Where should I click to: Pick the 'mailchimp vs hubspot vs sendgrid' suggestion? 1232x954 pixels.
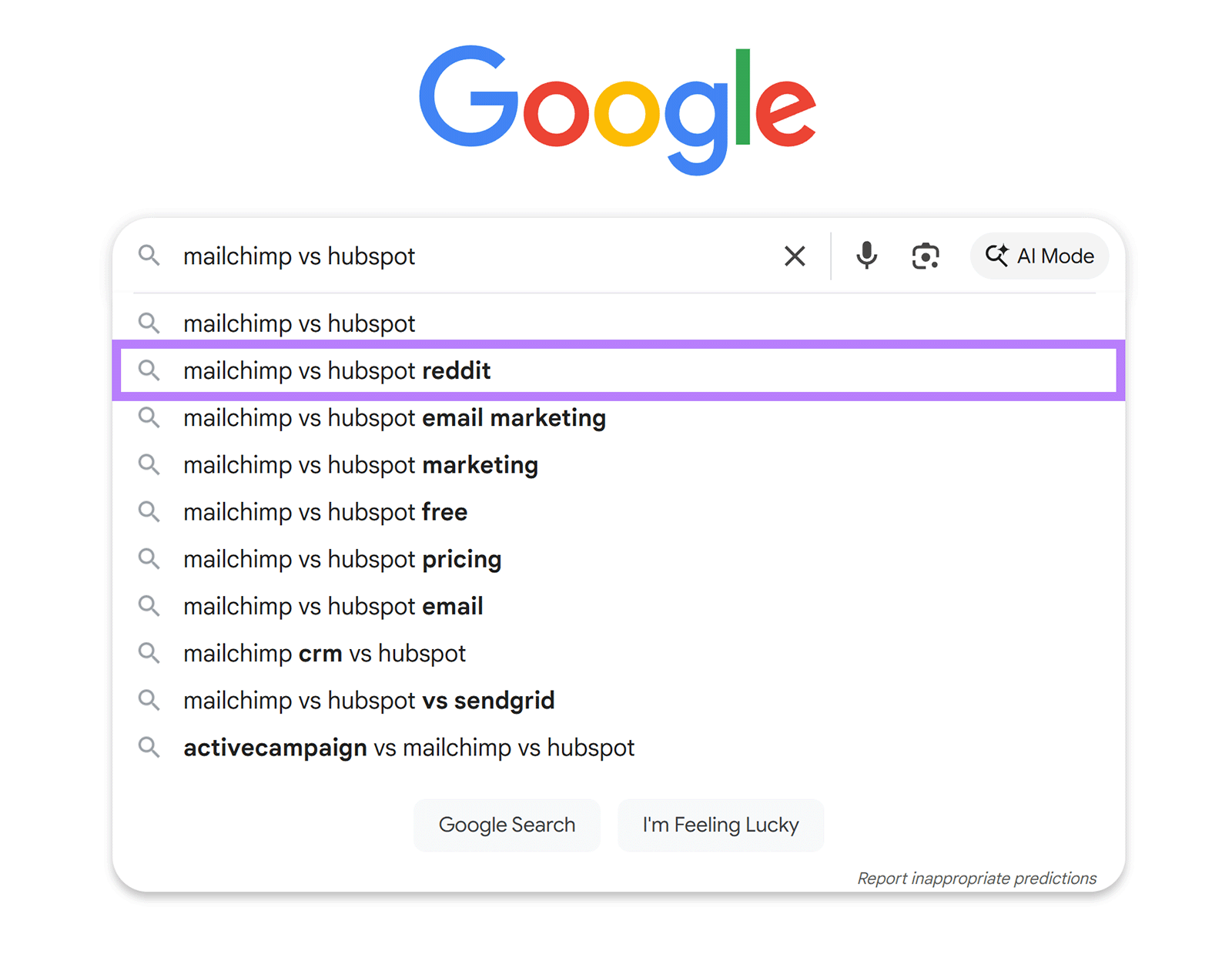click(x=368, y=700)
